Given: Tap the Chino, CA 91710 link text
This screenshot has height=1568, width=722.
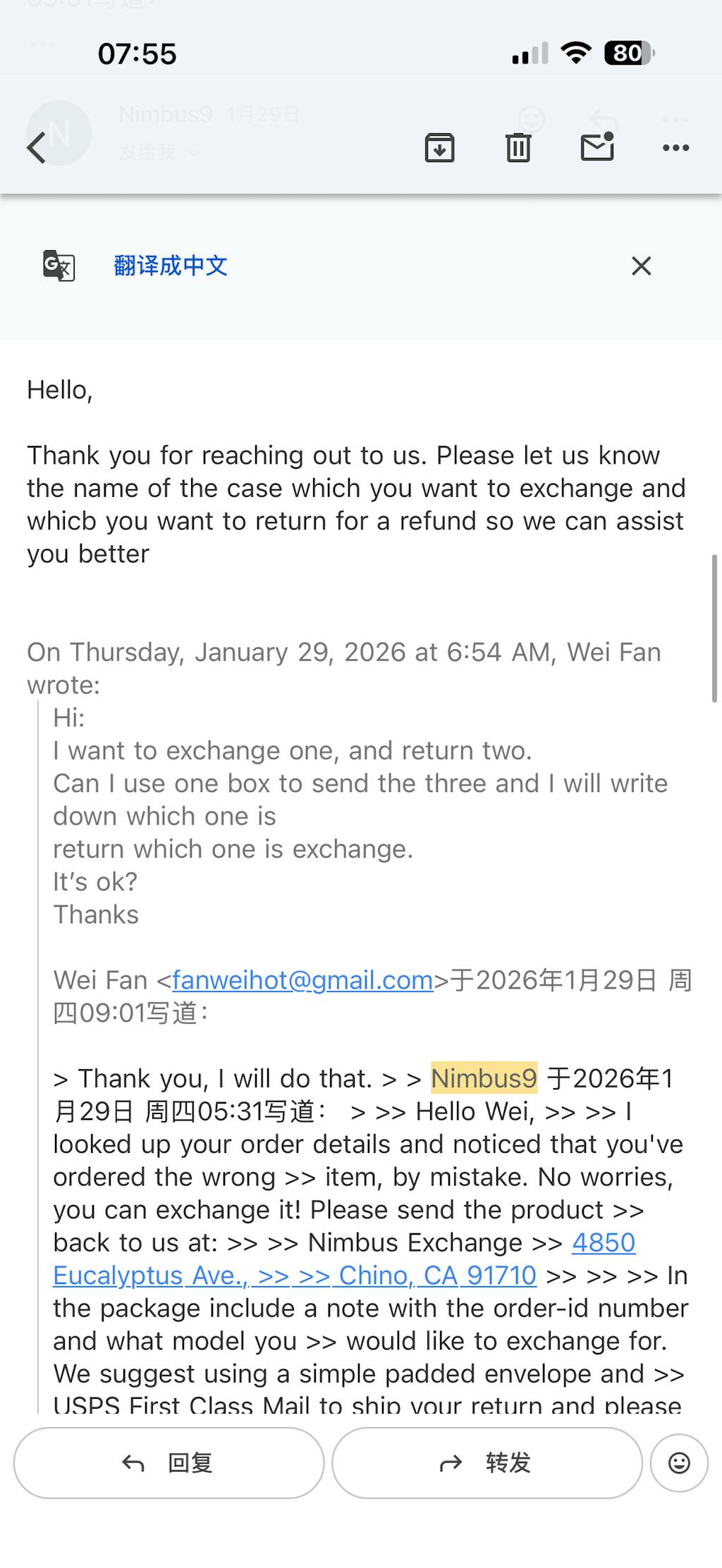Looking at the screenshot, I should point(437,1276).
